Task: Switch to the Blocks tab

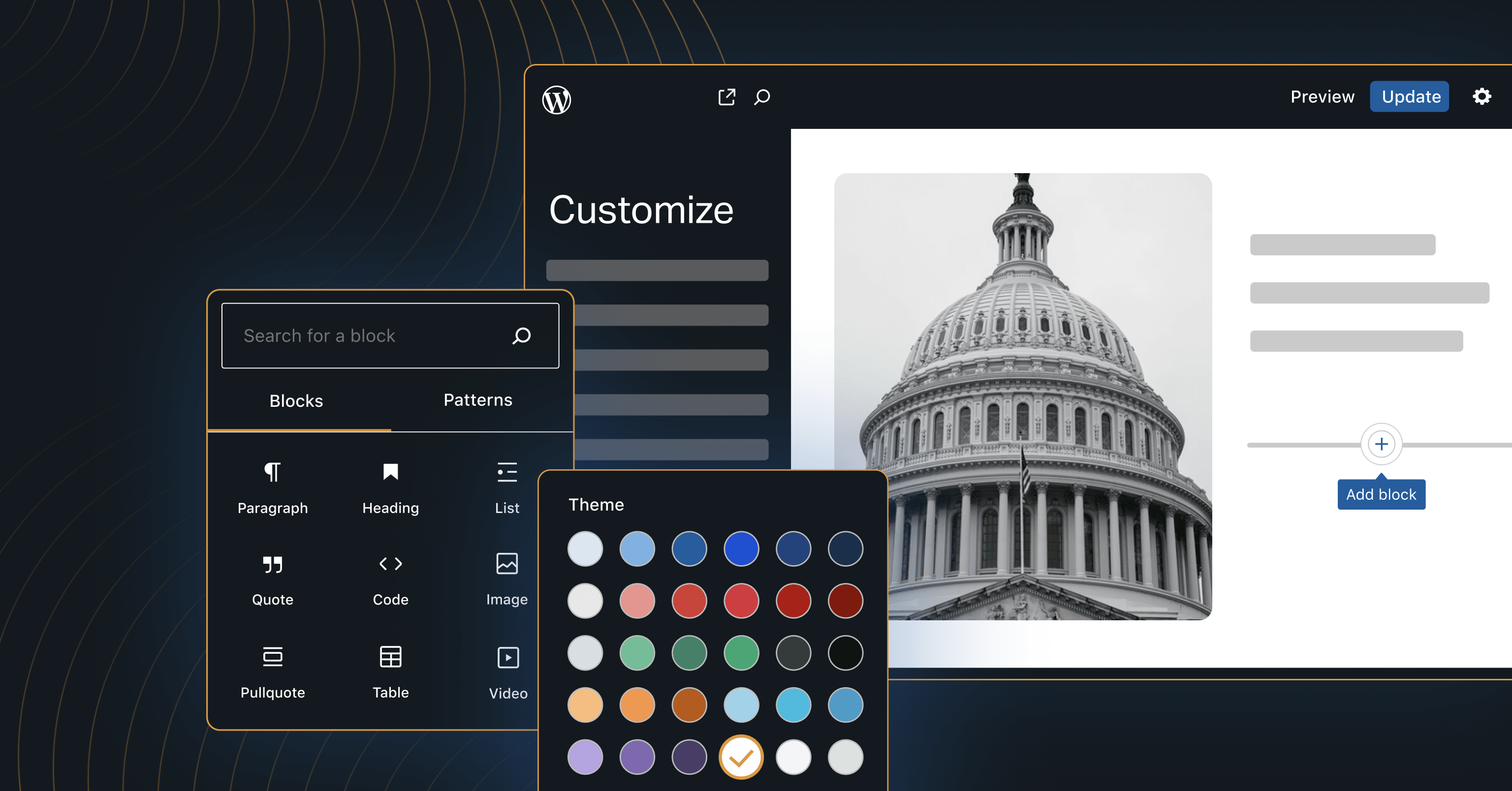Action: point(296,401)
